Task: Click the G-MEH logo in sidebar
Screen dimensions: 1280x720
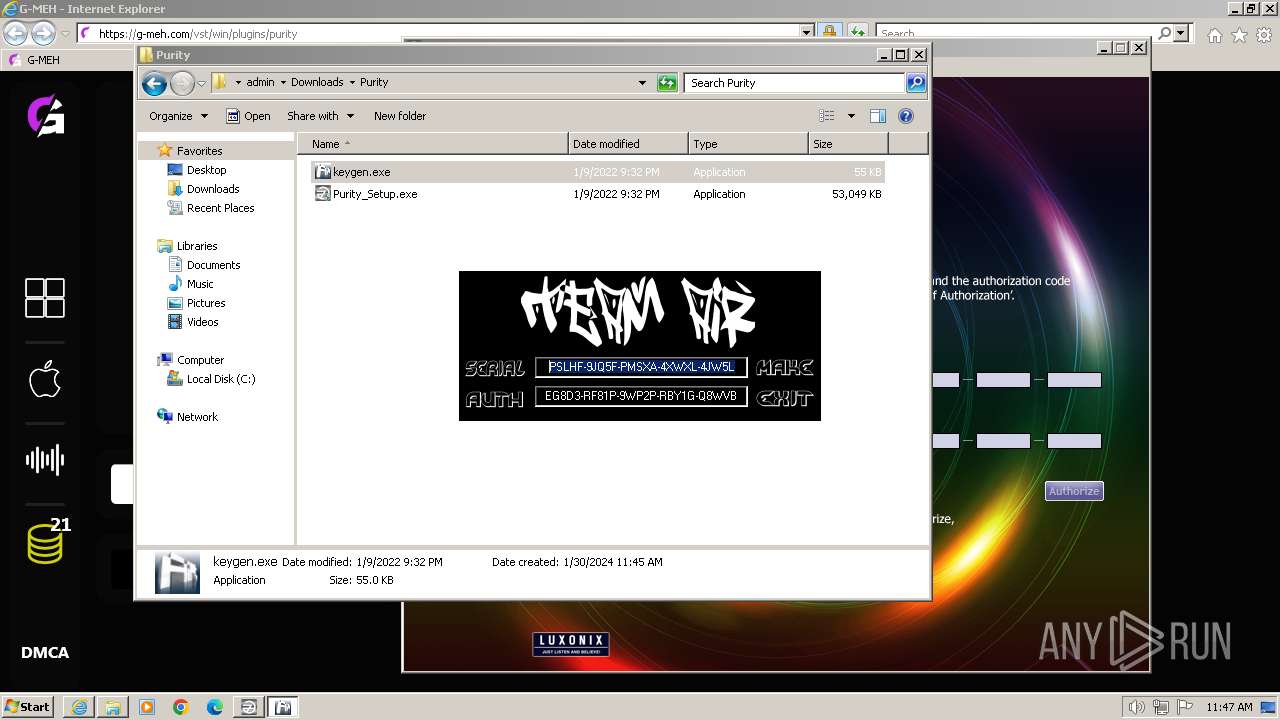Action: [x=45, y=117]
